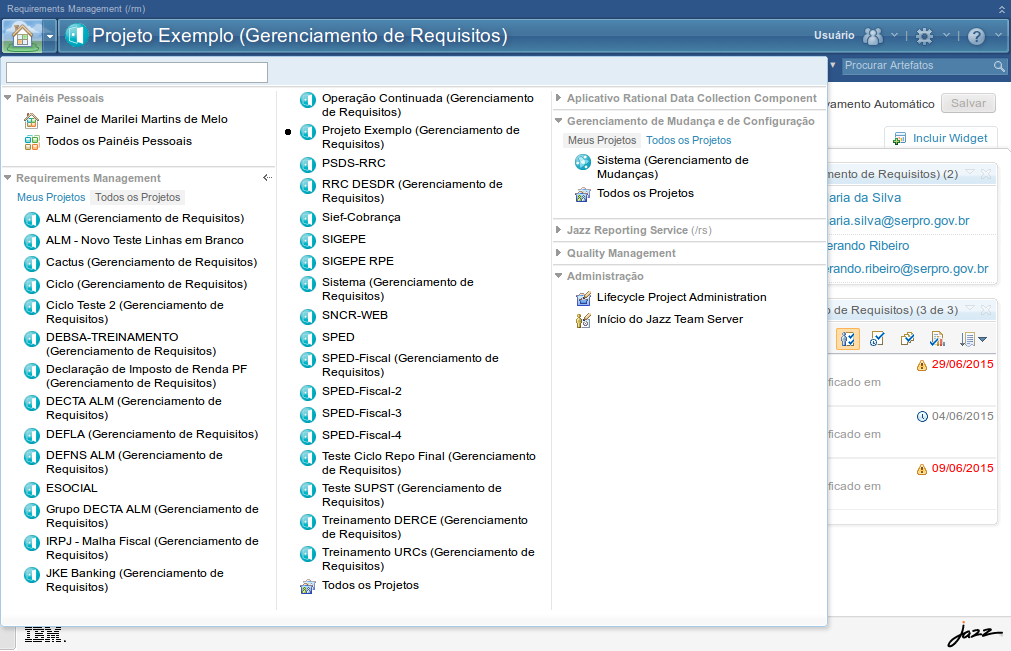Click Operação Continuada project icon
1011x651 pixels.
tap(308, 100)
